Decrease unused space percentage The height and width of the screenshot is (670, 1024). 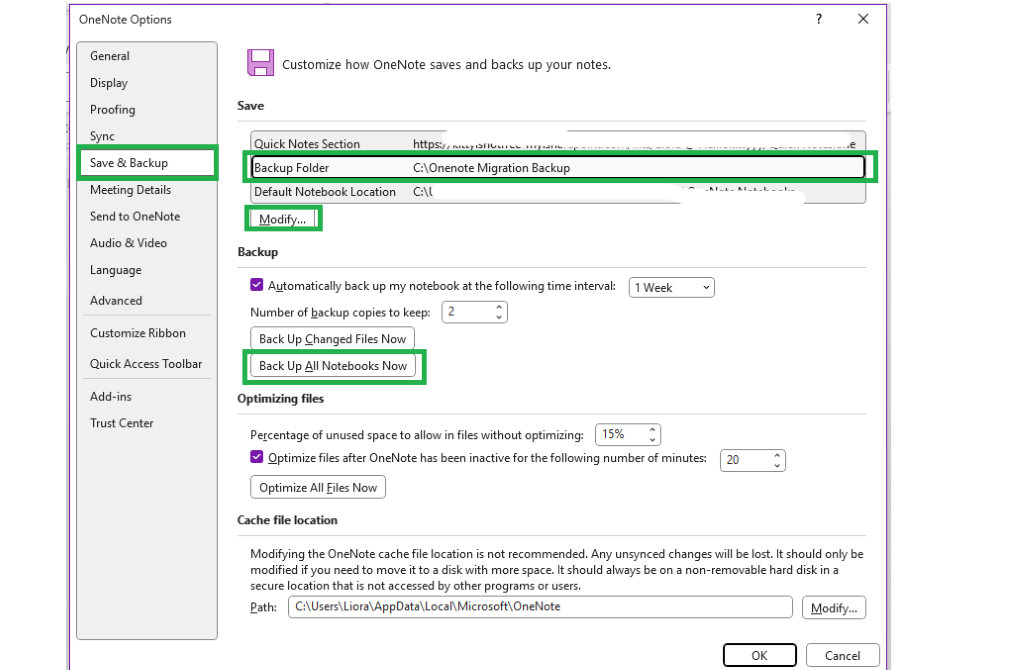pyautogui.click(x=652, y=439)
